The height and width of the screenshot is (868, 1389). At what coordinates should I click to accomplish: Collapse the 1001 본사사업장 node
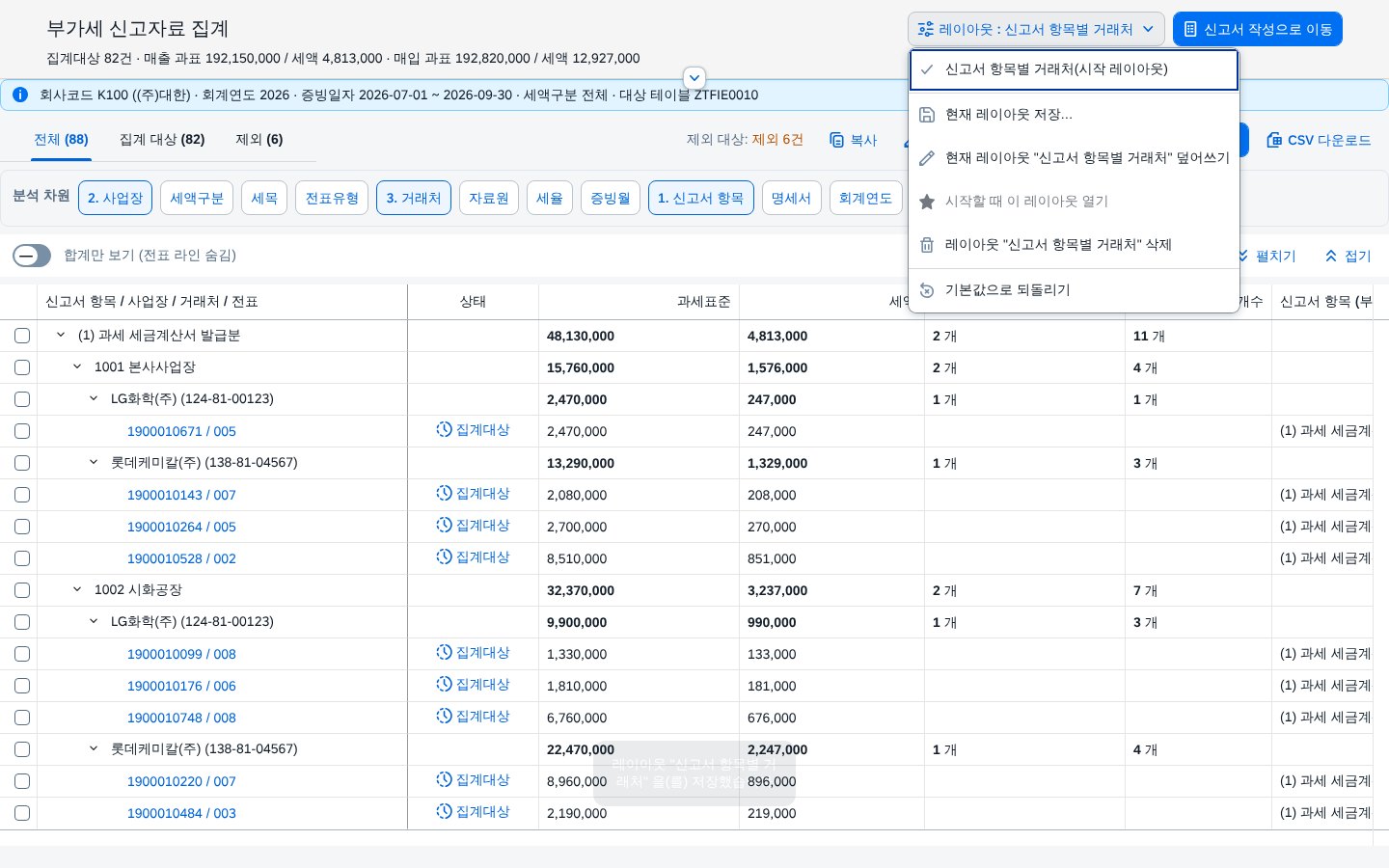coord(77,366)
